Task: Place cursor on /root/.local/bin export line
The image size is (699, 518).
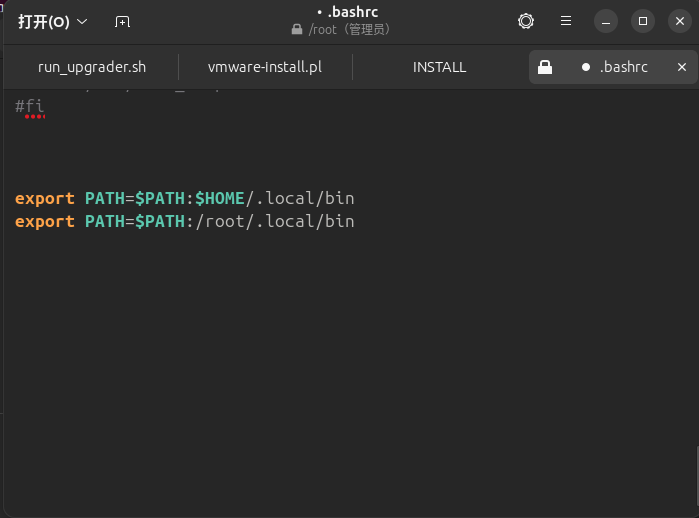Action: [x=185, y=222]
